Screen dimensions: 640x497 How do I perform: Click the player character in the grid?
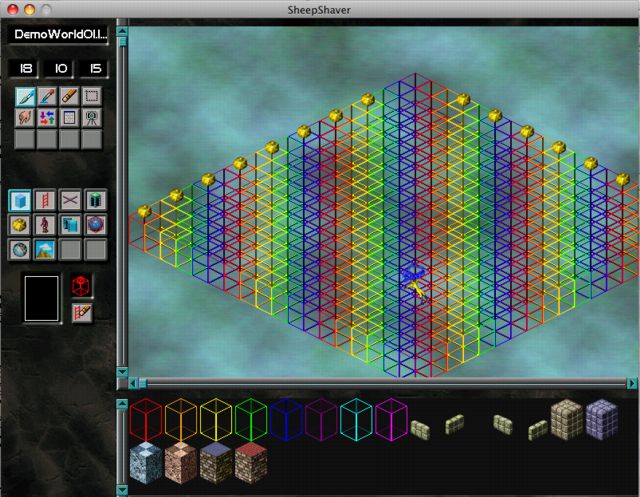click(416, 283)
